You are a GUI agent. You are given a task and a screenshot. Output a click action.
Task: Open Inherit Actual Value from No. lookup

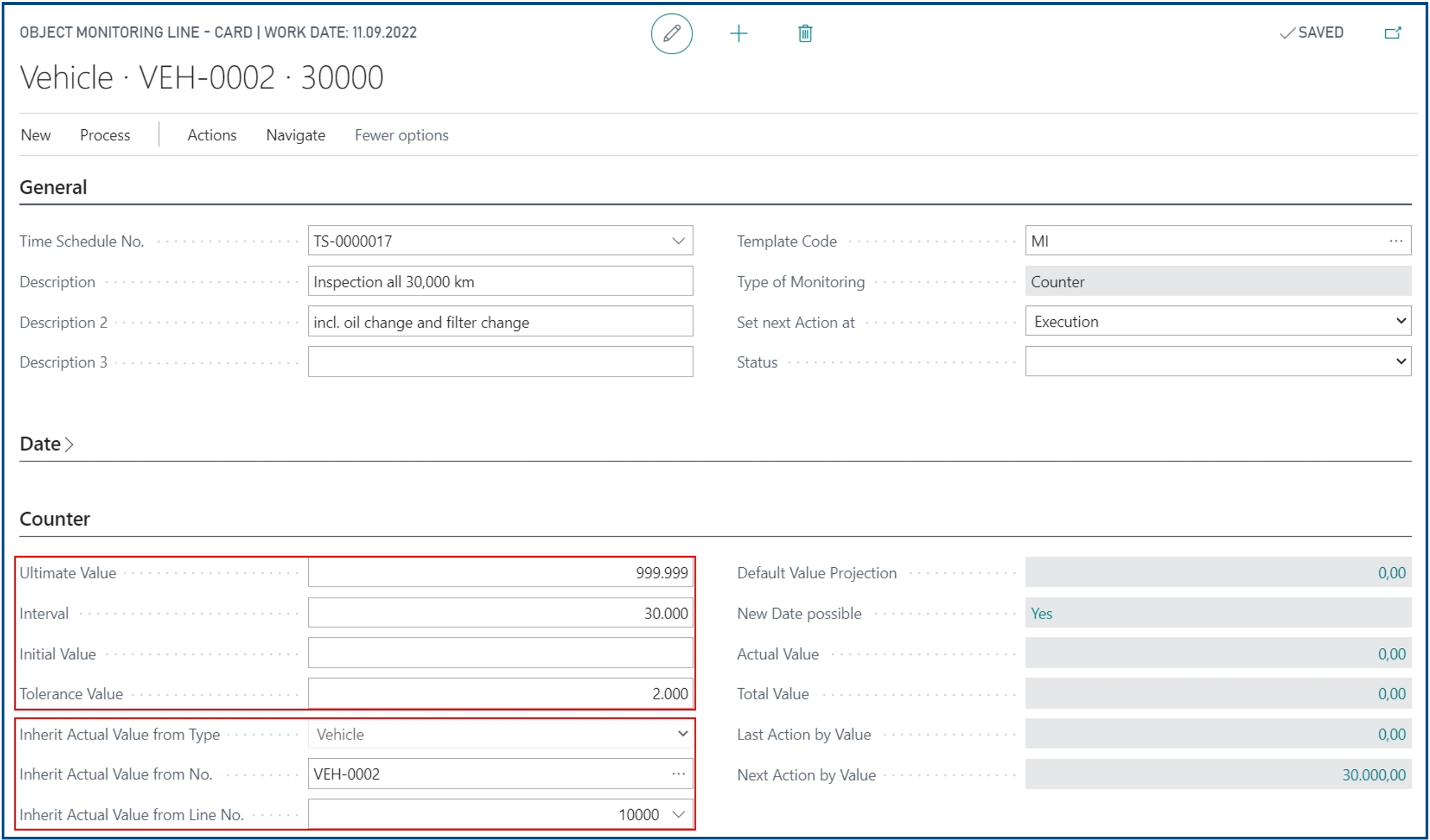click(x=678, y=774)
